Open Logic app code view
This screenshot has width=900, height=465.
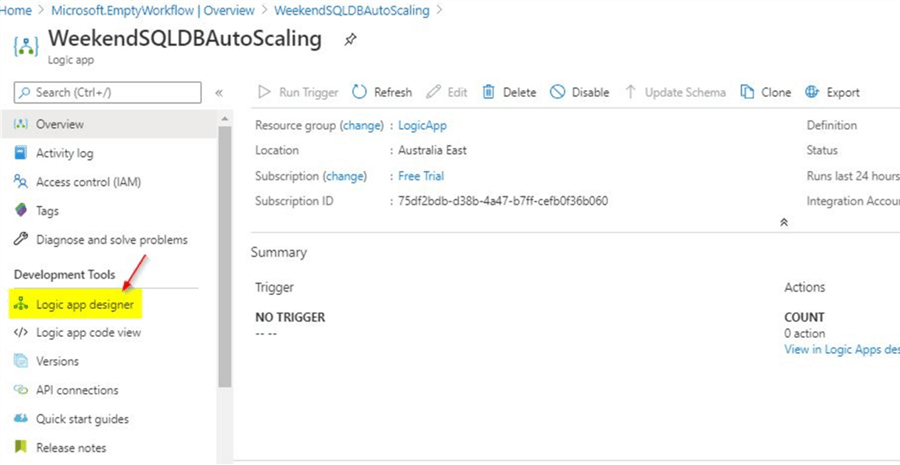[x=88, y=333]
